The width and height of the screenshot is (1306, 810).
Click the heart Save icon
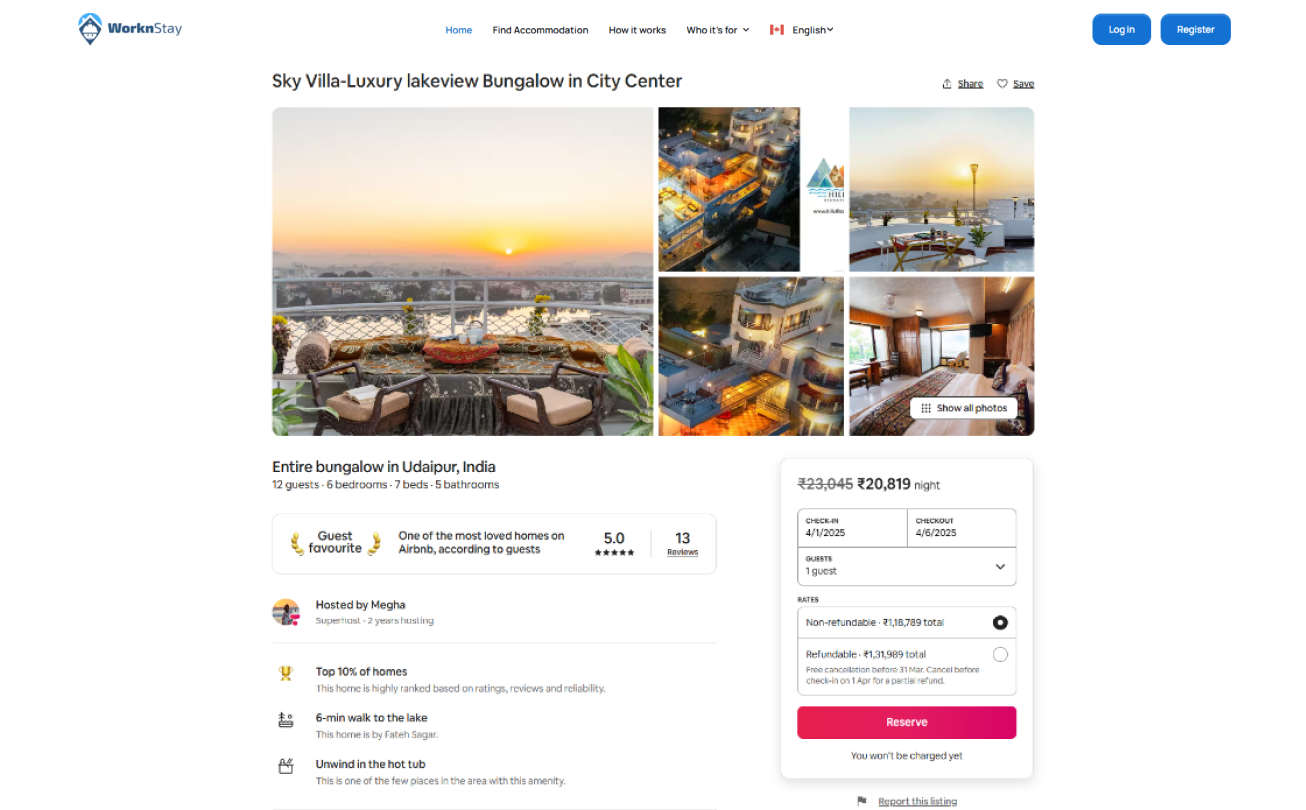[x=1002, y=84]
